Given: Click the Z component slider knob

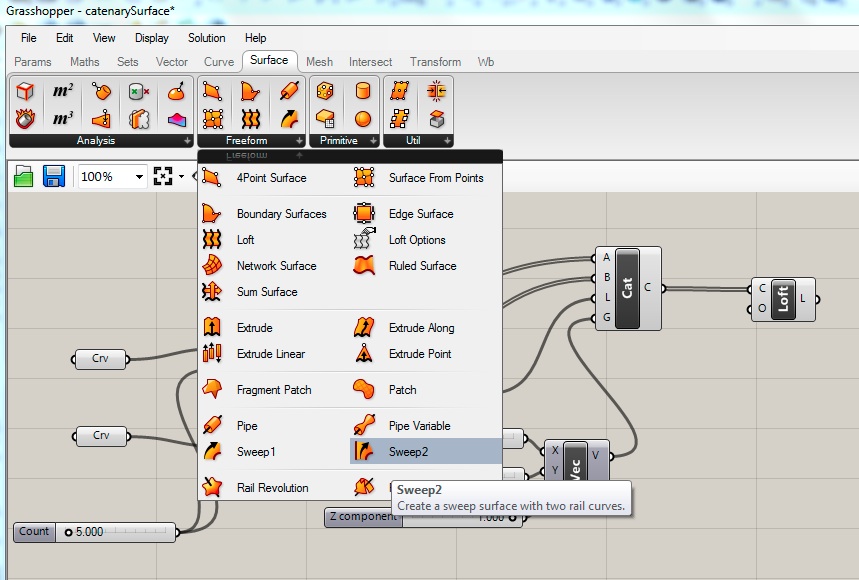Looking at the screenshot, I should pyautogui.click(x=512, y=518).
